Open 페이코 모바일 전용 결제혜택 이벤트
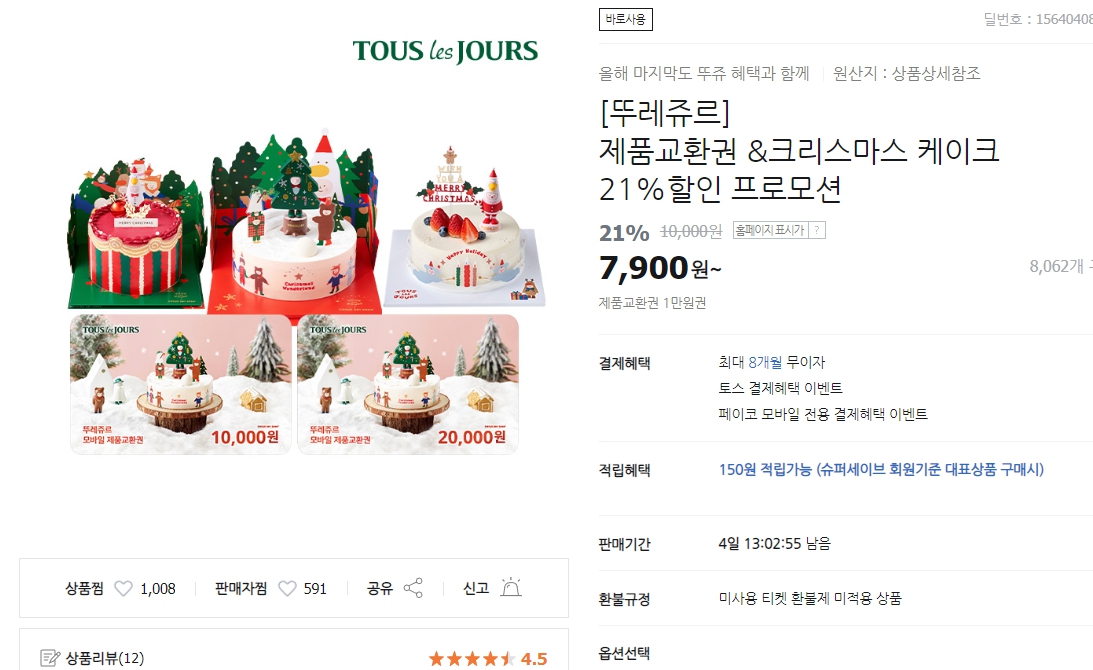The image size is (1093, 670). click(823, 414)
